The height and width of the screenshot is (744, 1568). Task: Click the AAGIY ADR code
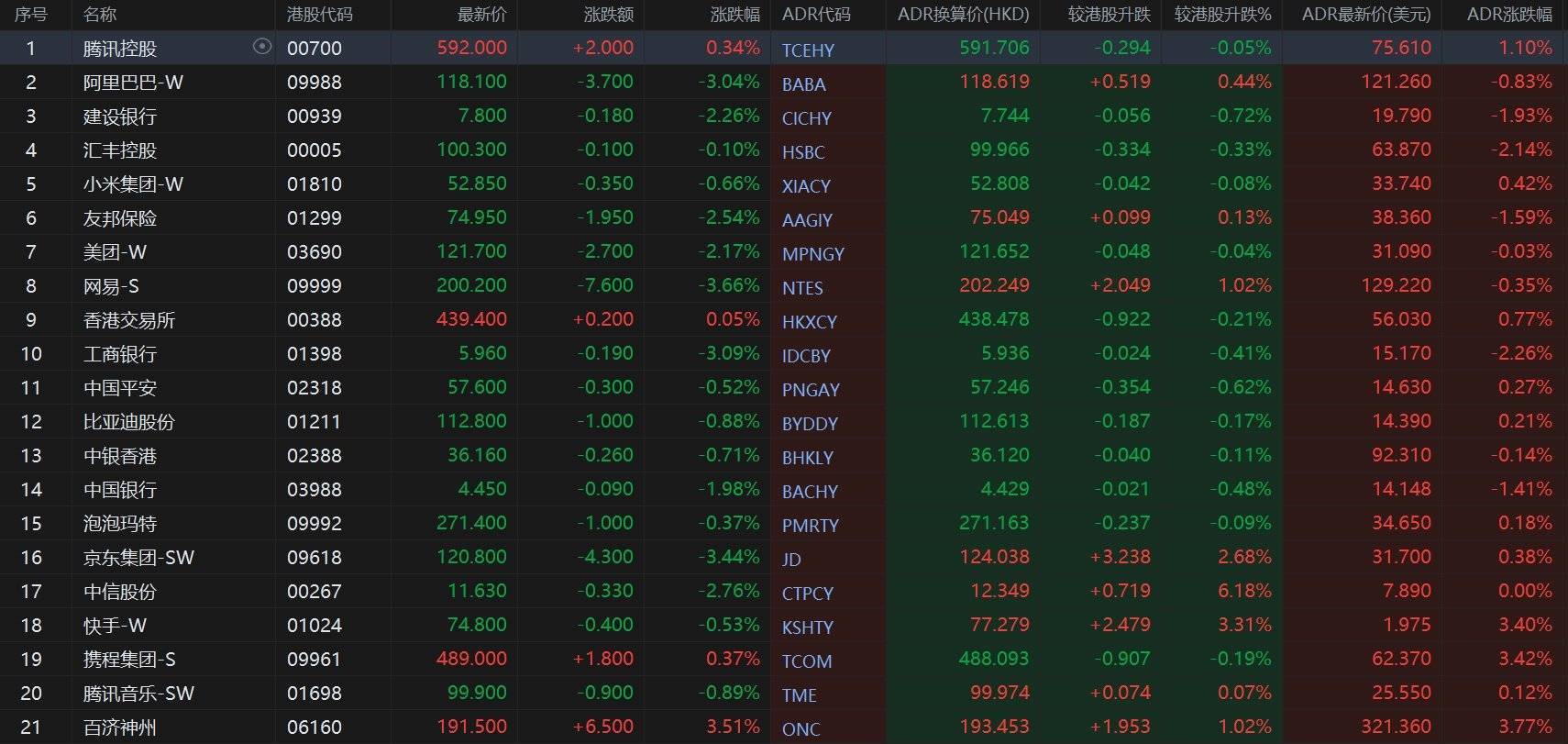click(x=807, y=220)
